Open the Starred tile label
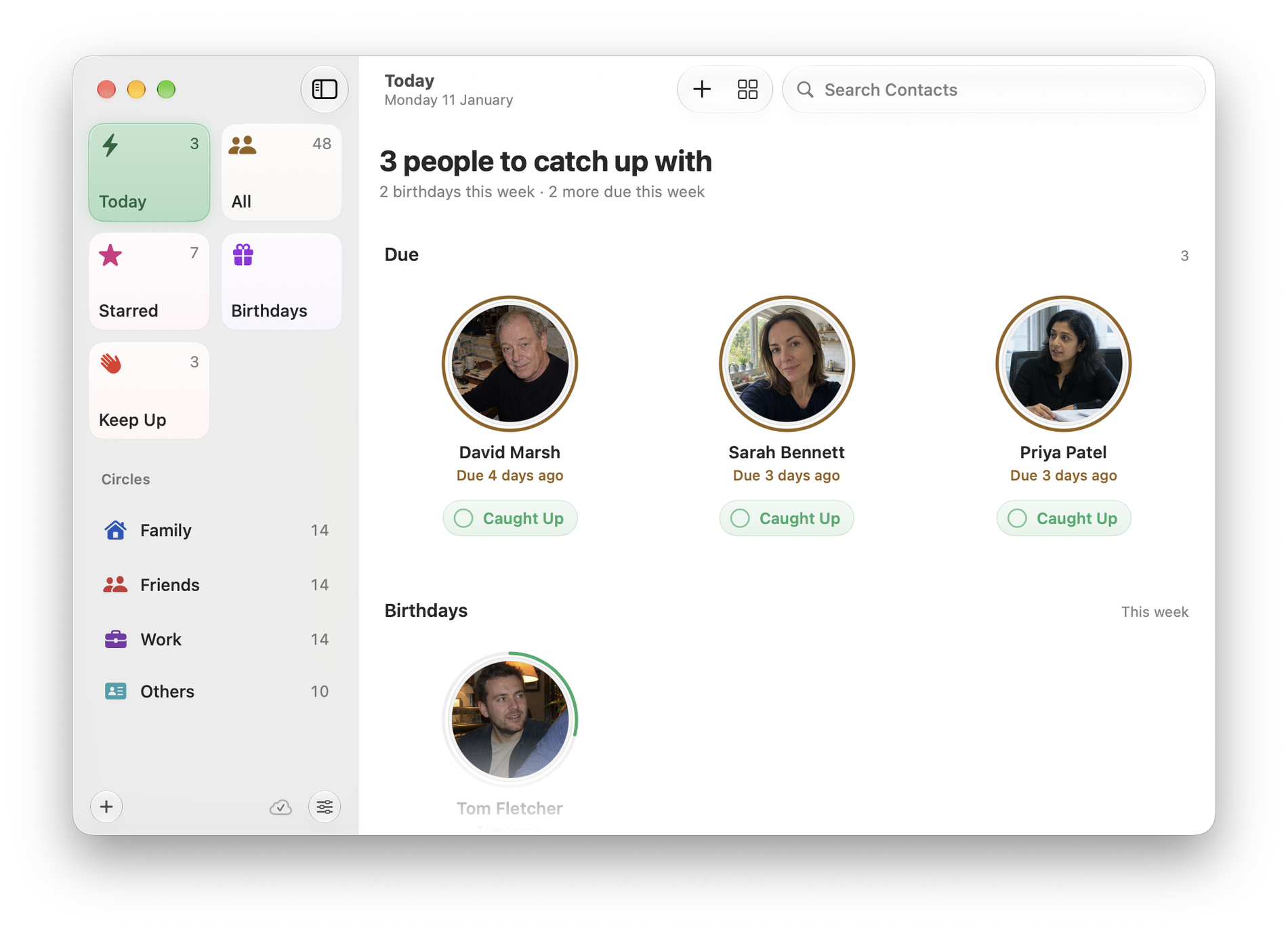The image size is (1288, 949). pos(128,310)
